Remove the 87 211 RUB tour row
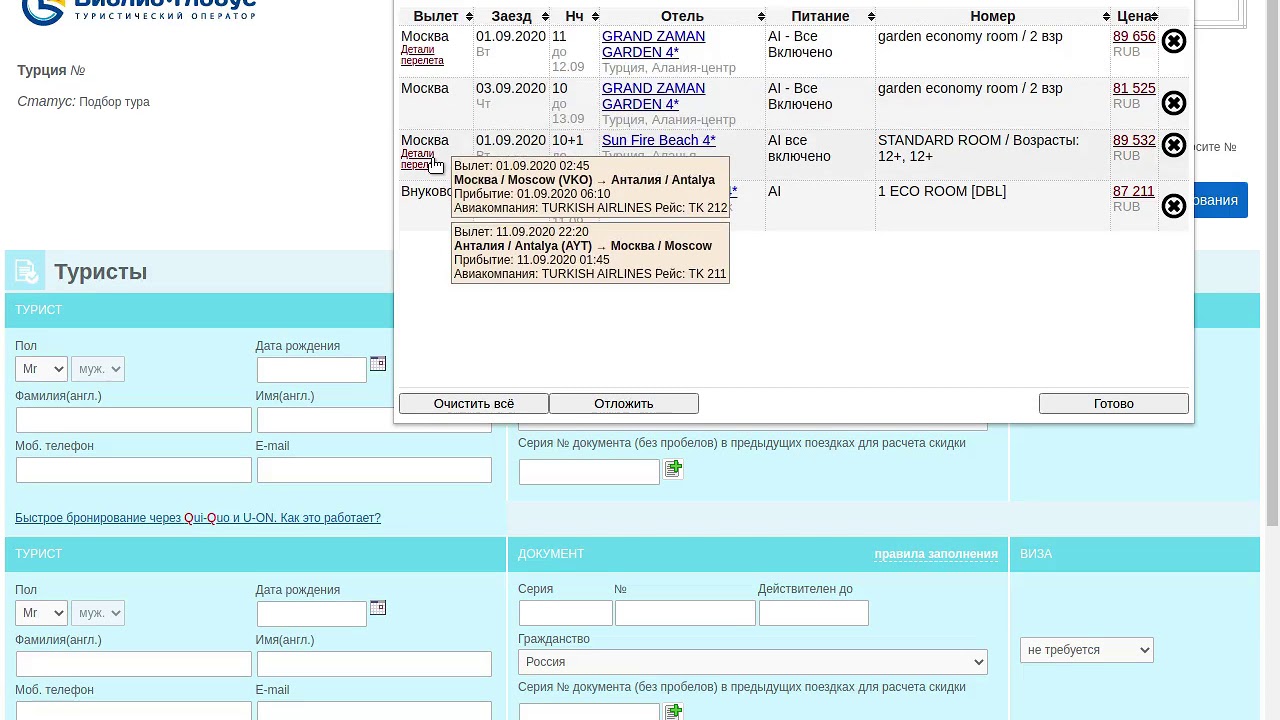Screen dimensions: 1280x720 1174,206
